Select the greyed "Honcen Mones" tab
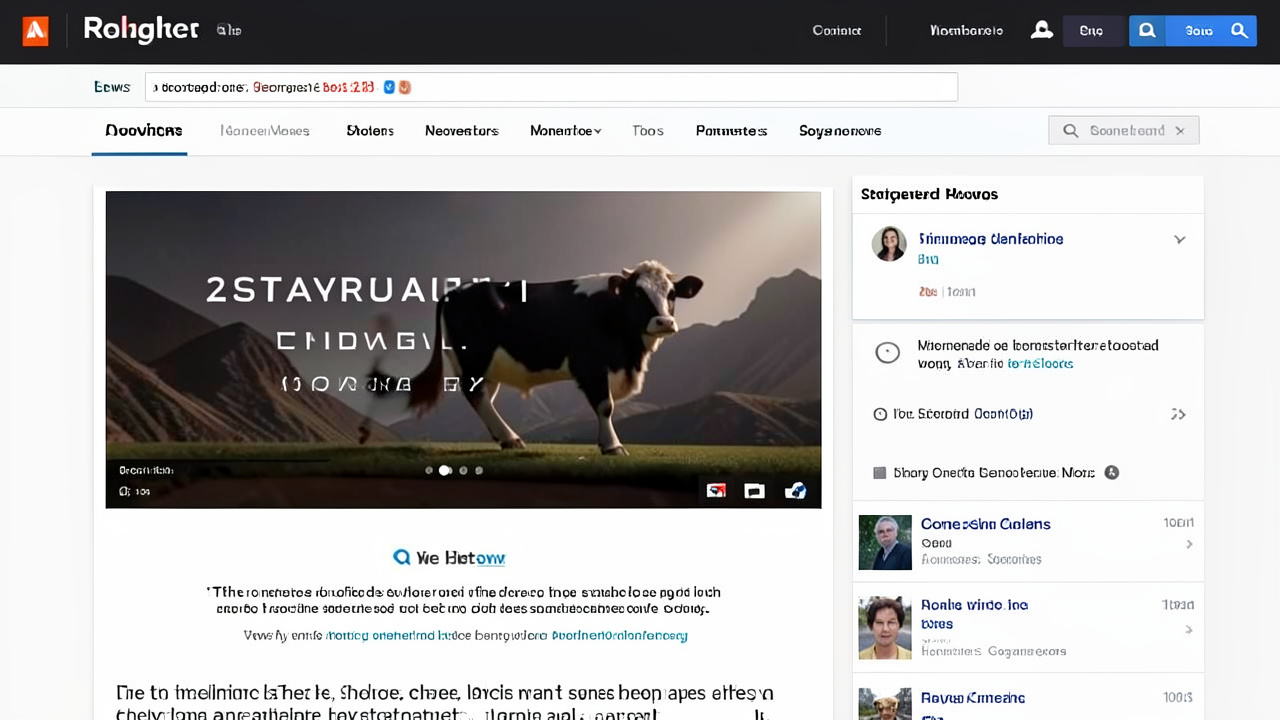The image size is (1280, 720). [x=265, y=131]
